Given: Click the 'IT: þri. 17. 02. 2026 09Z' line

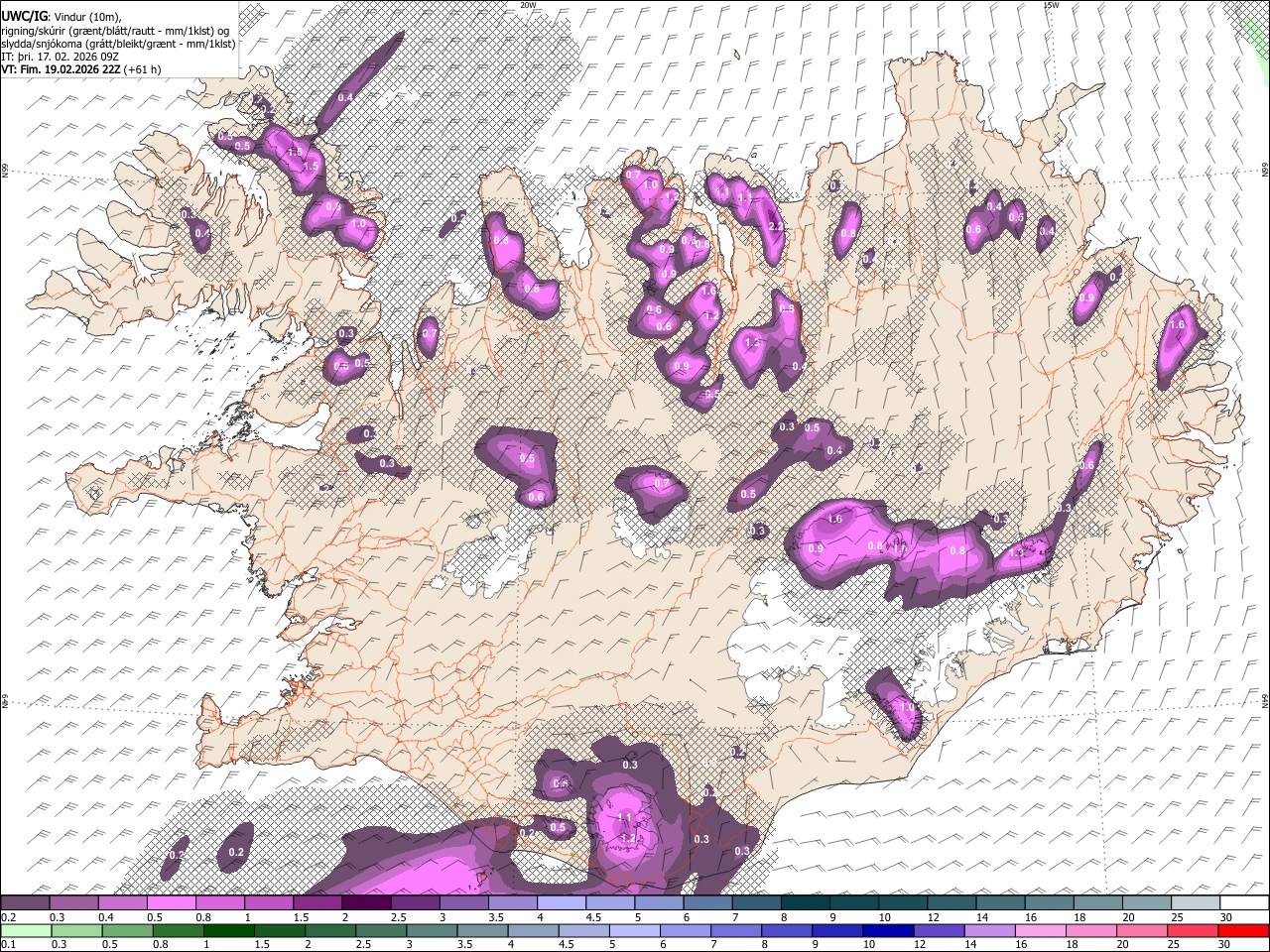Looking at the screenshot, I should pos(59,57).
